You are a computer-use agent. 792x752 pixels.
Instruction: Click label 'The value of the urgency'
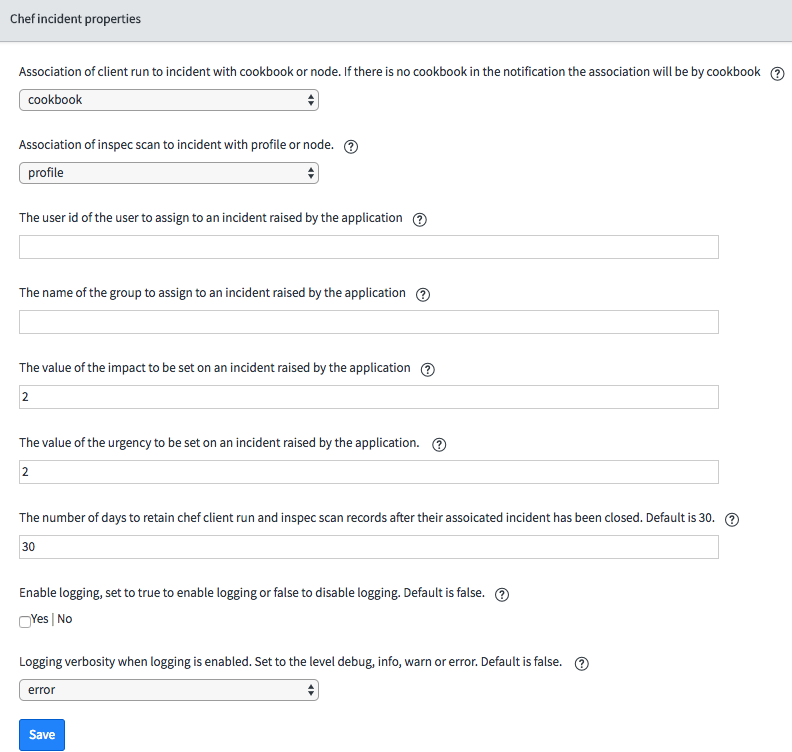click(x=85, y=443)
